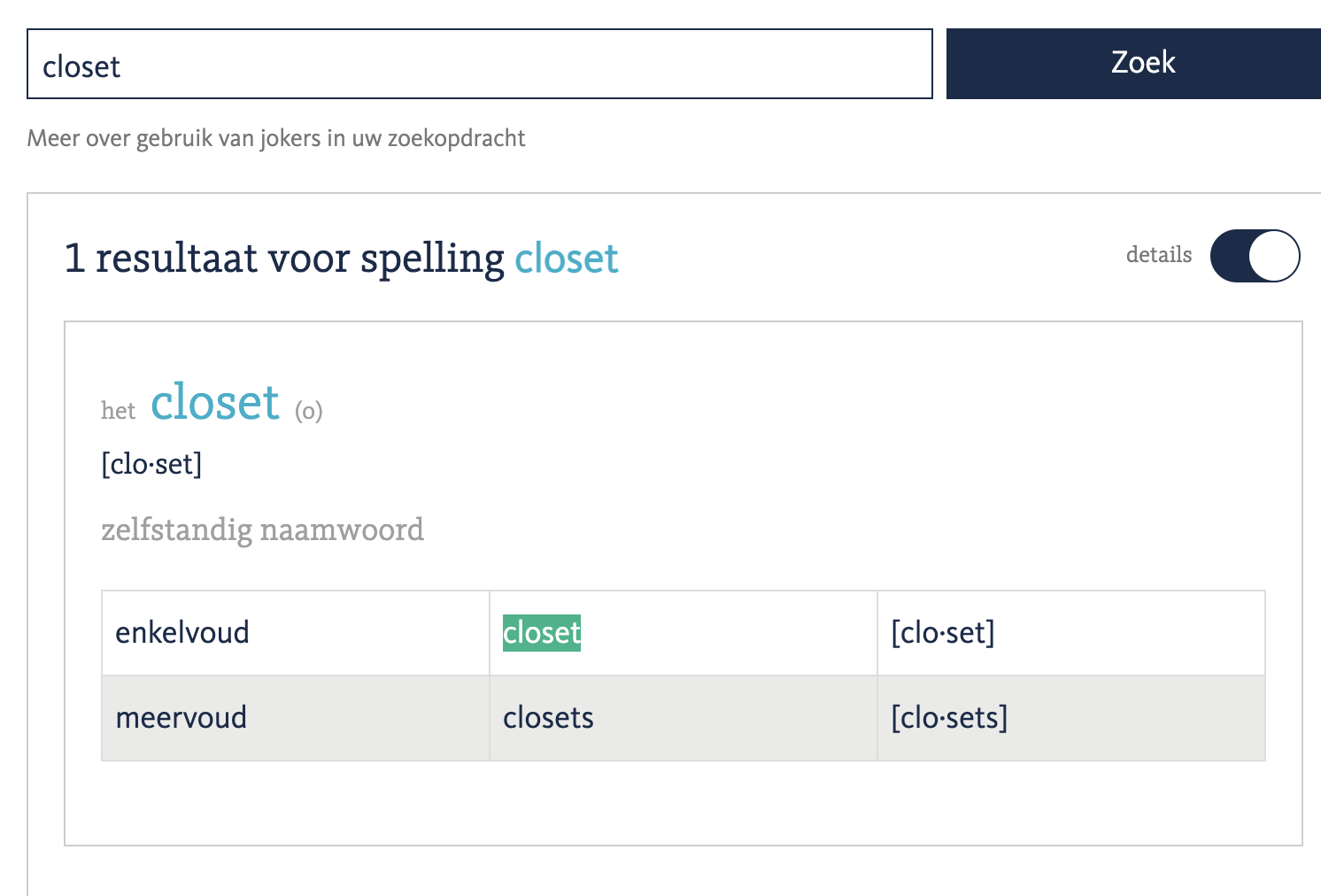Select the "meervoud" row label
The image size is (1321, 896).
(182, 717)
